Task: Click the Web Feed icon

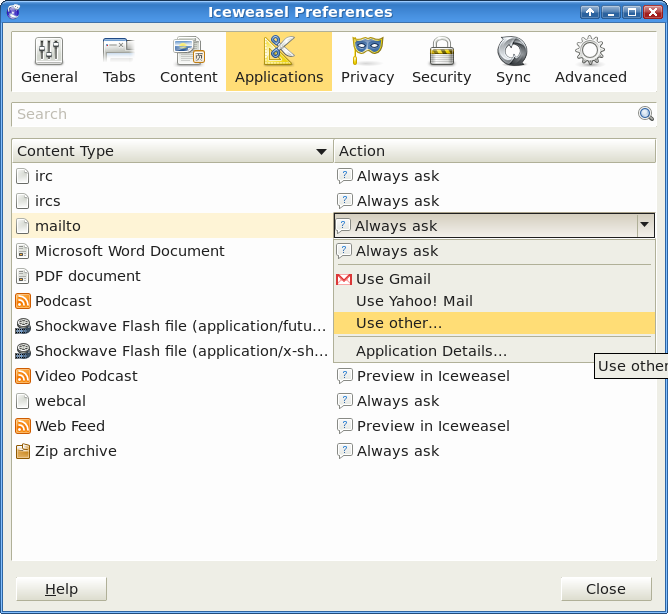Action: click(23, 426)
